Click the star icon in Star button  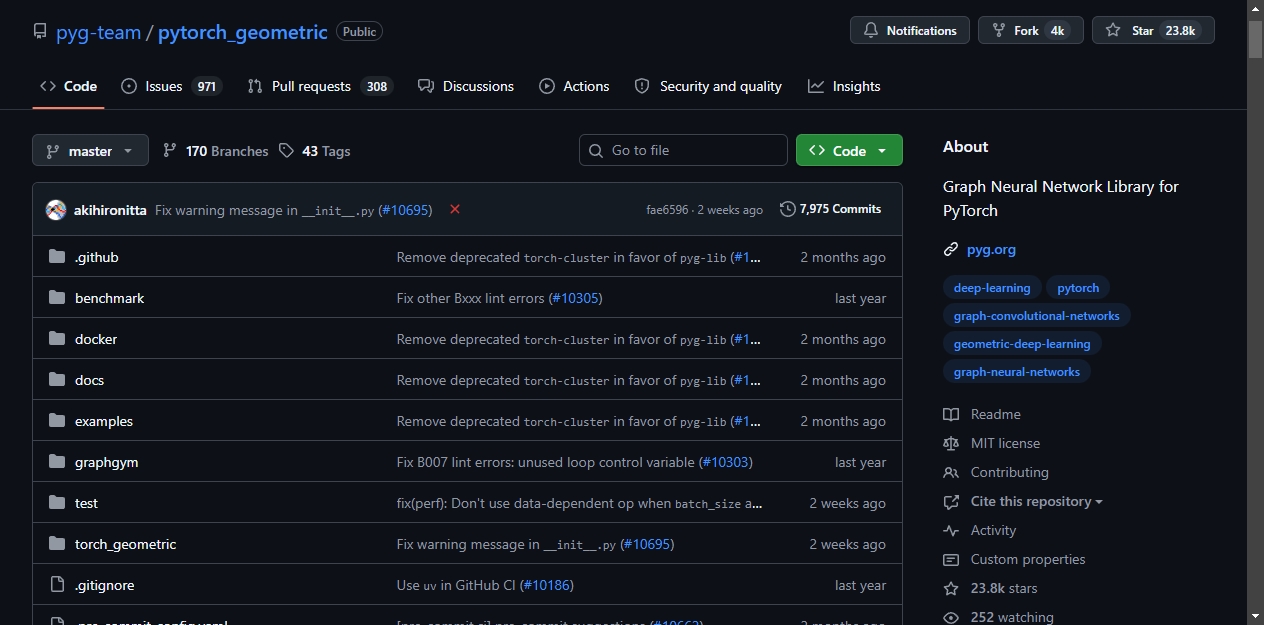1113,31
